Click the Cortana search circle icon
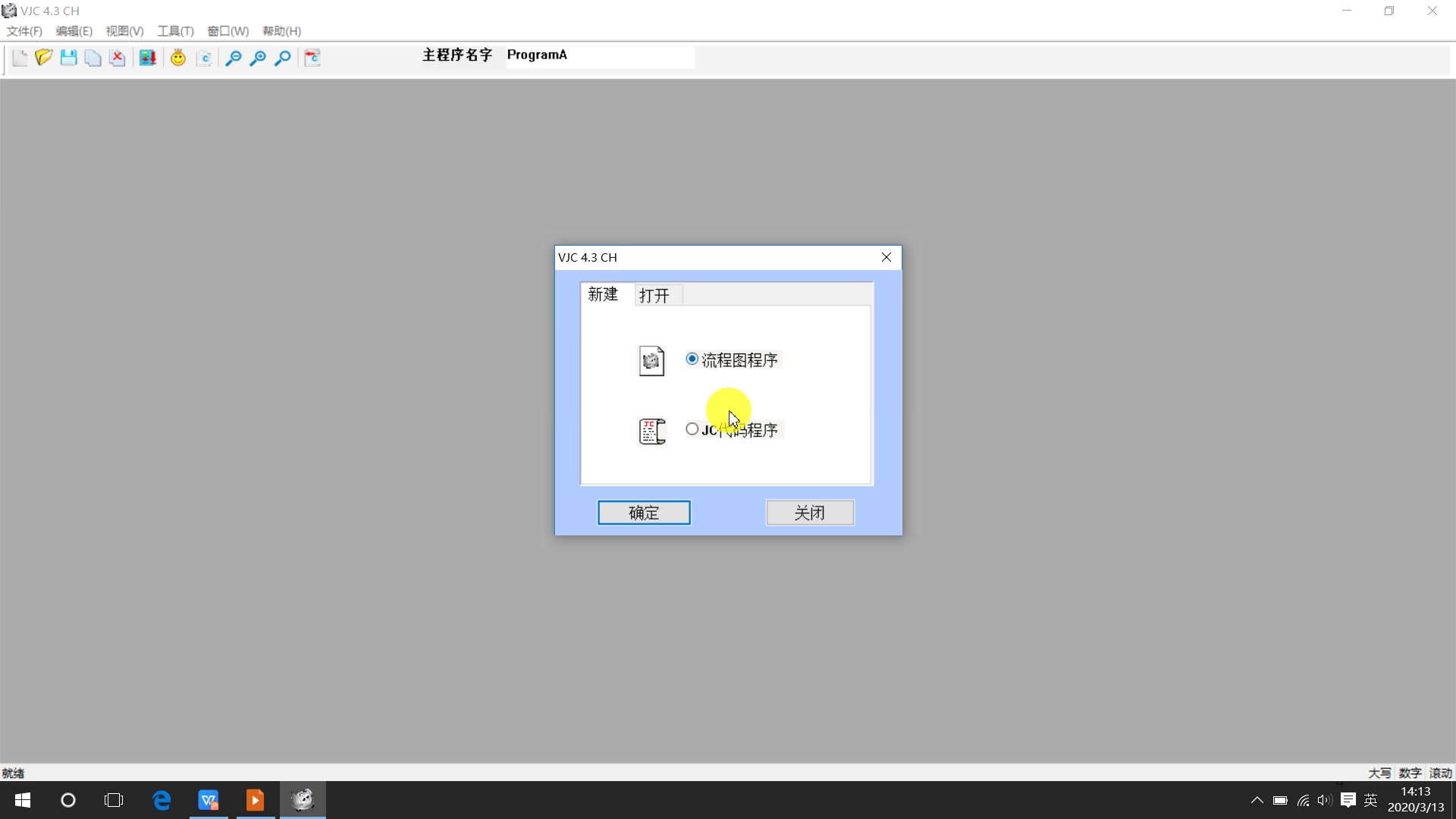This screenshot has height=819, width=1456. click(68, 800)
